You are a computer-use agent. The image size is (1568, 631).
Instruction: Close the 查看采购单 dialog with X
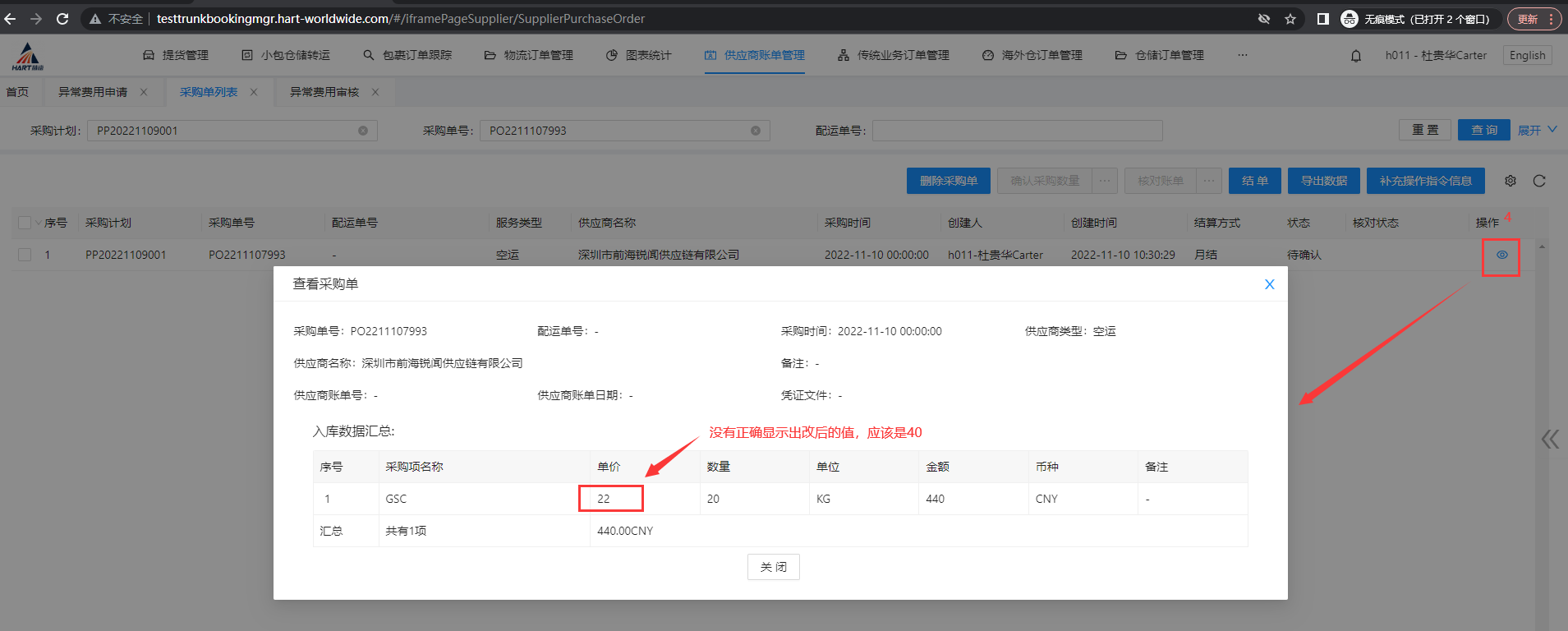coord(1269,284)
